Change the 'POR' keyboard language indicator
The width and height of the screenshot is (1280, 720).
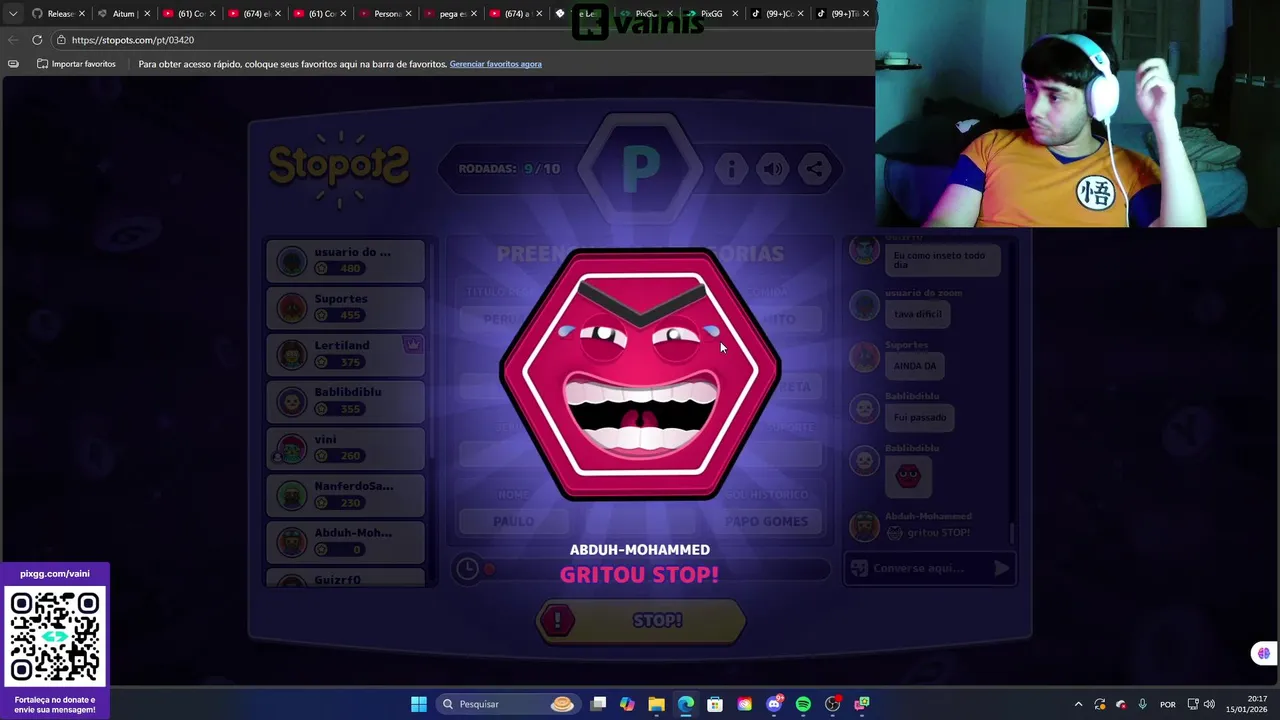pyautogui.click(x=1167, y=704)
